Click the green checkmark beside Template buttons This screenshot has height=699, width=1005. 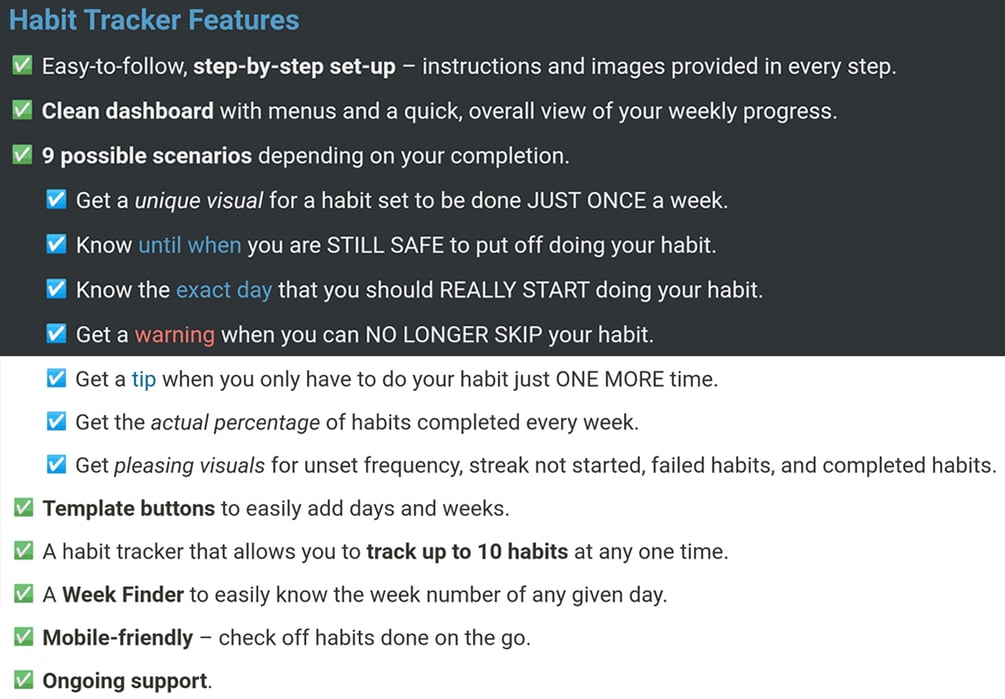(22, 508)
